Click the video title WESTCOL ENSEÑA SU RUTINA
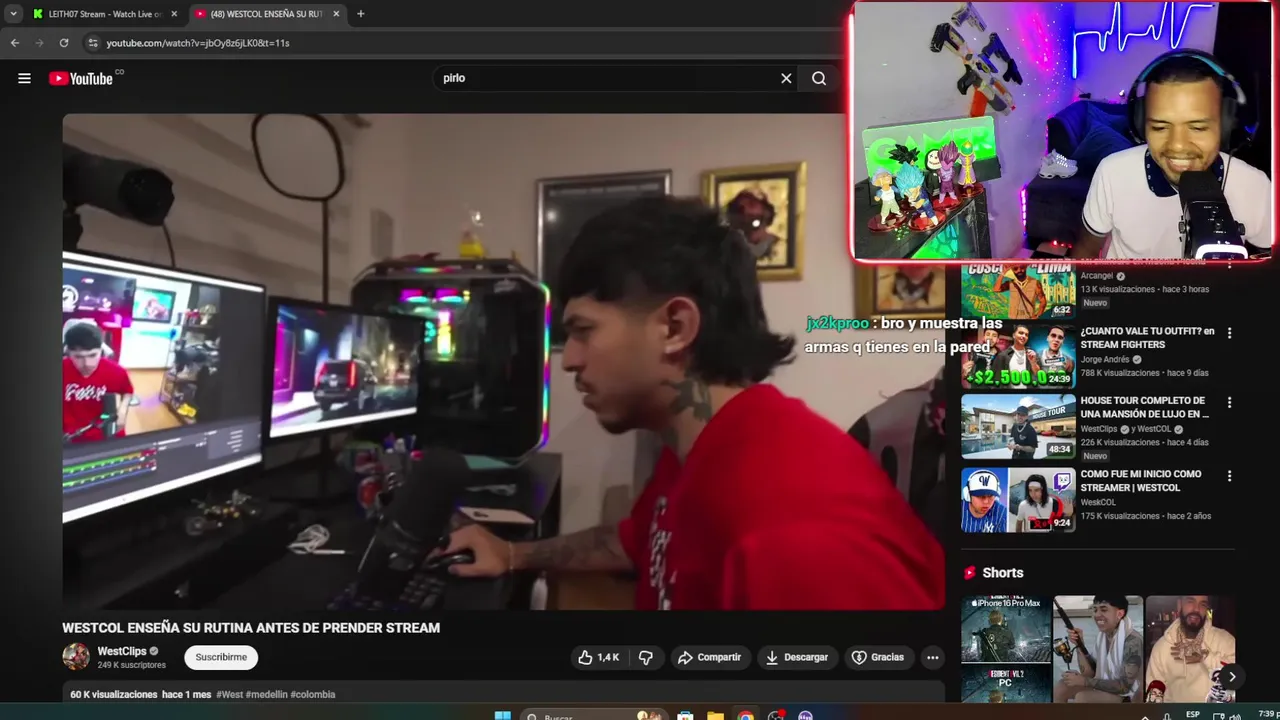1280x720 pixels. (251, 628)
